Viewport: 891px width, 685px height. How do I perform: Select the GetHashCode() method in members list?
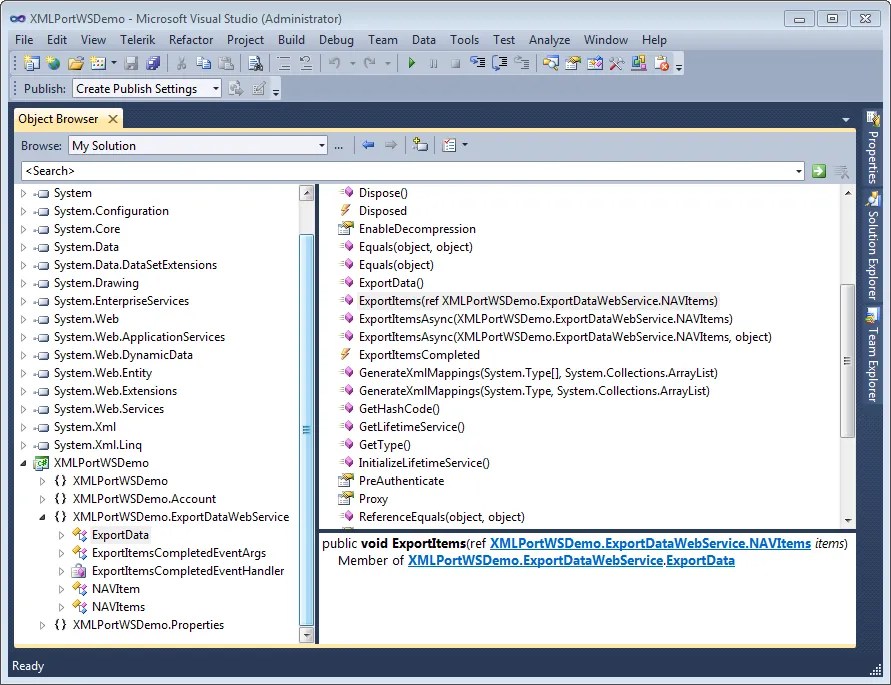(x=399, y=409)
